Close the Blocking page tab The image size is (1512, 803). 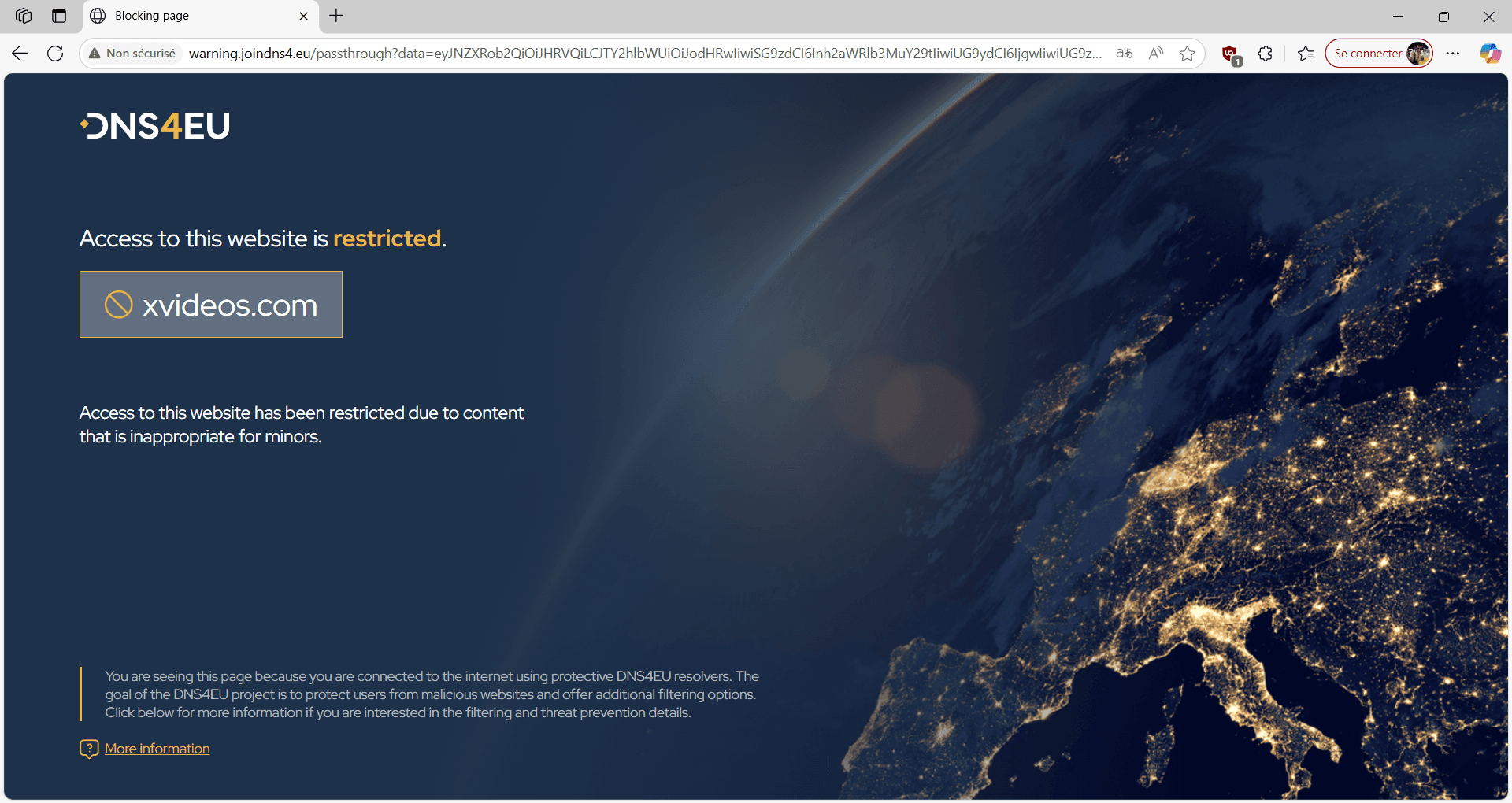[303, 16]
